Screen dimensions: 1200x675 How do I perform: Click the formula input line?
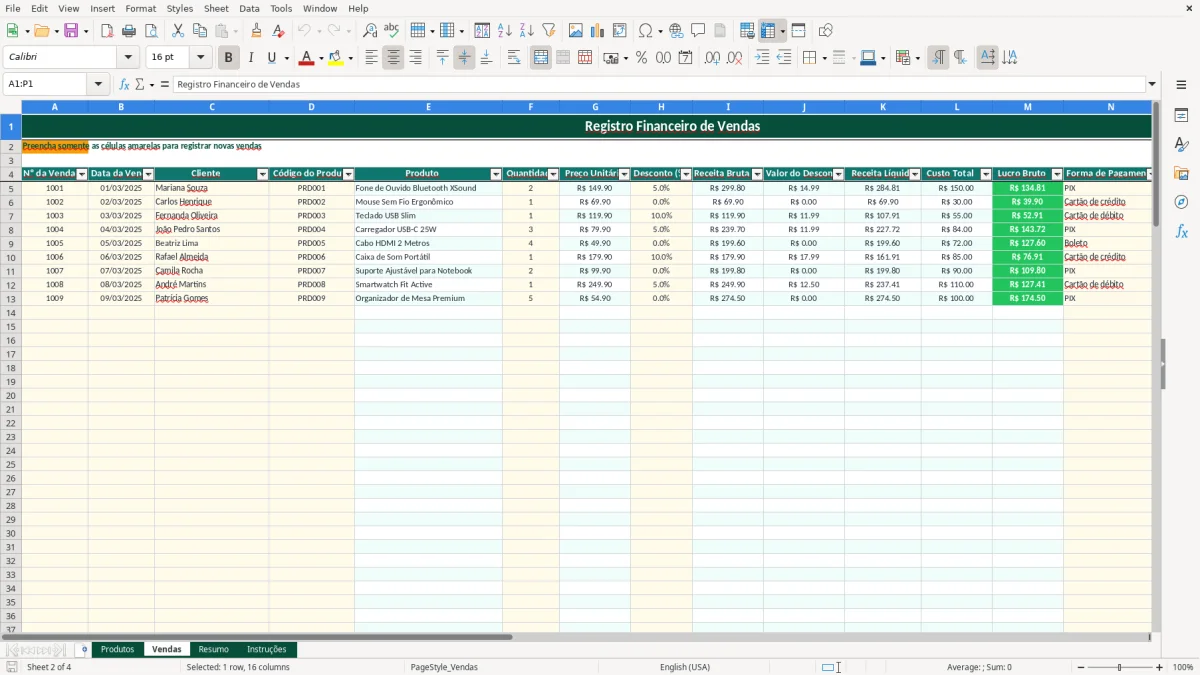pyautogui.click(x=658, y=85)
